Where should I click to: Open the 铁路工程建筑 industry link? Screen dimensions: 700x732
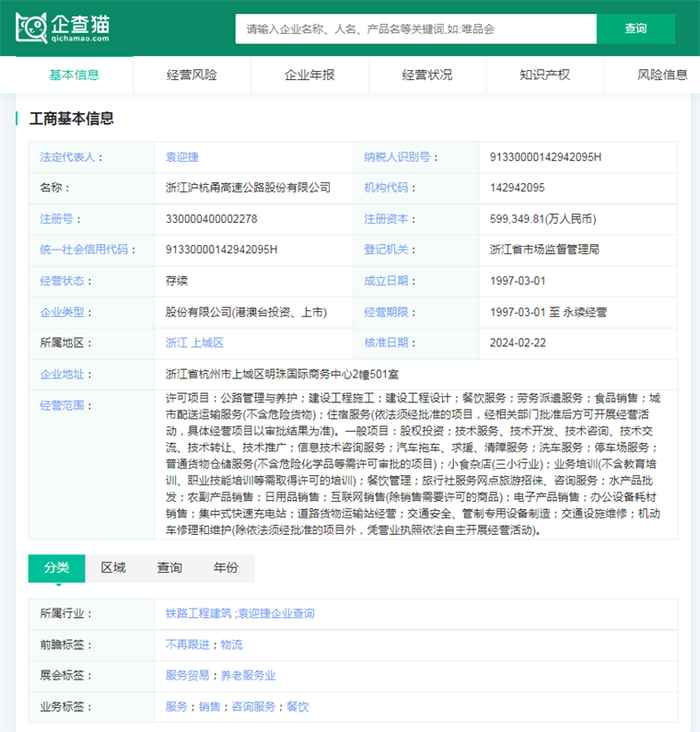point(198,613)
